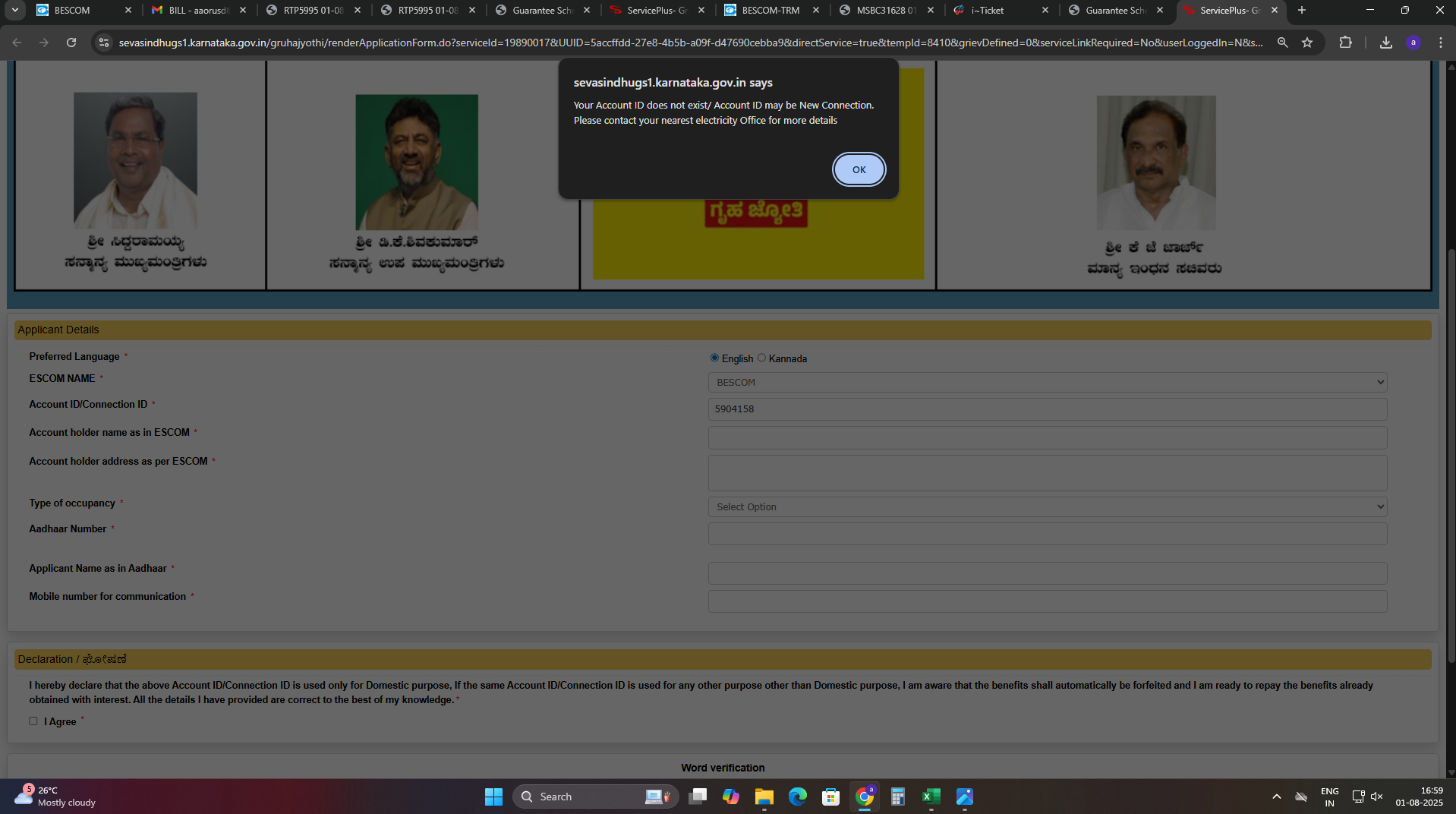Switch to the i-Ticket tab
The width and height of the screenshot is (1456, 814).
coord(1000,10)
